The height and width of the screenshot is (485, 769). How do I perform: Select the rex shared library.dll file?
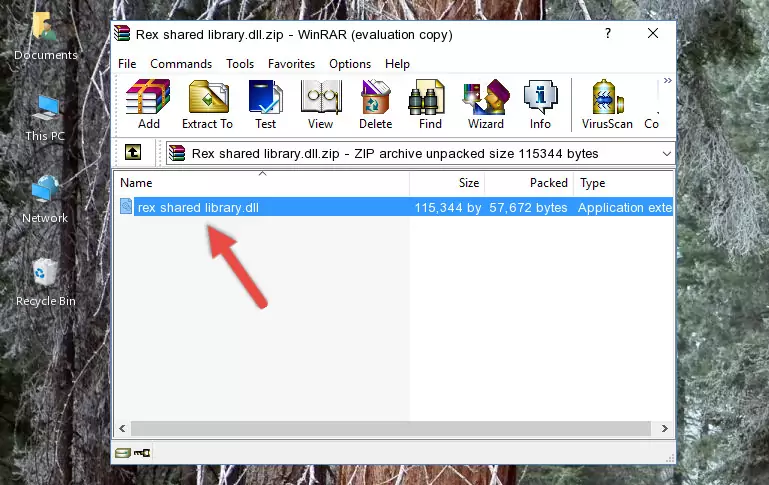pos(198,207)
